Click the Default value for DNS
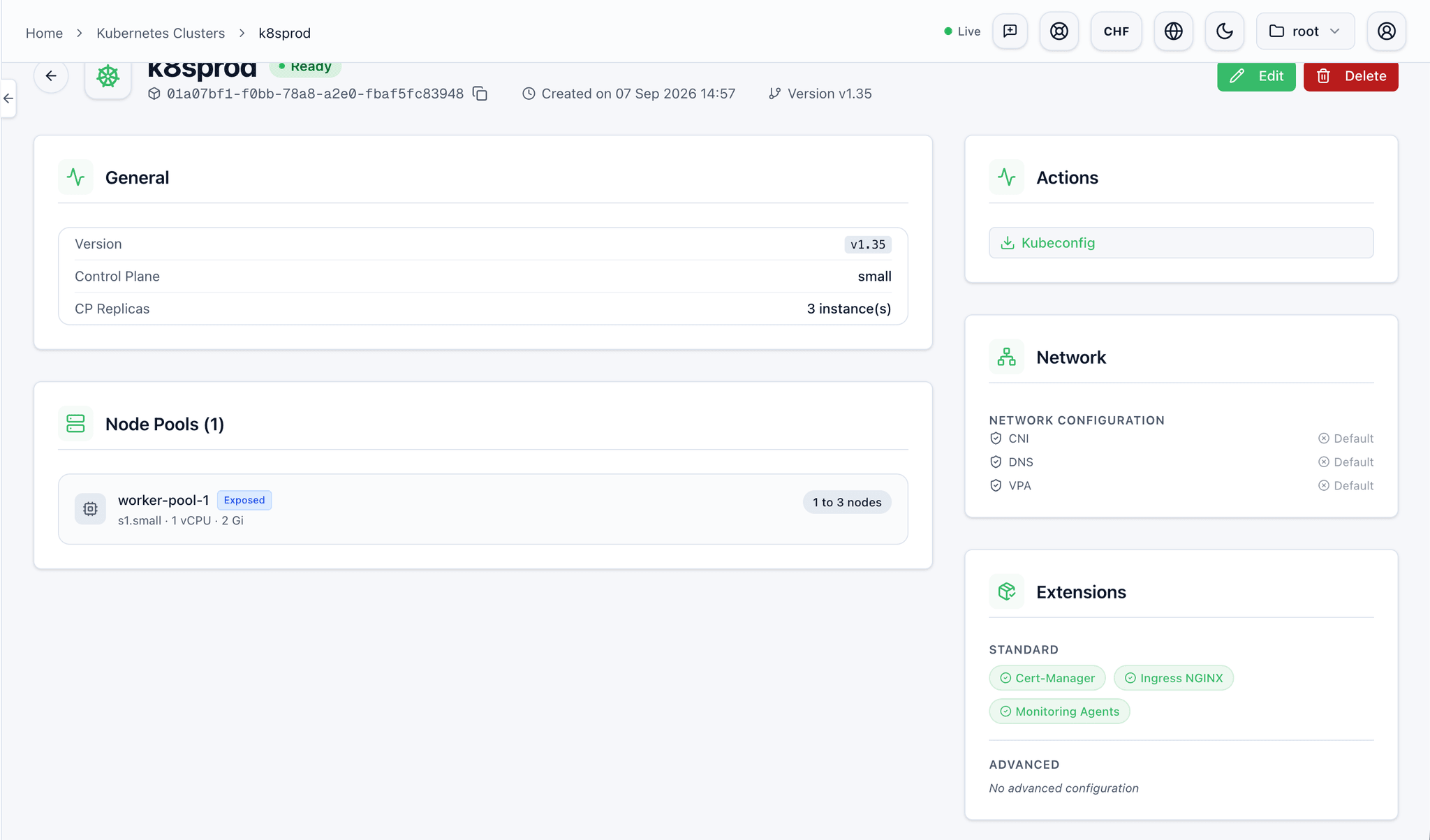1430x840 pixels. point(1346,462)
